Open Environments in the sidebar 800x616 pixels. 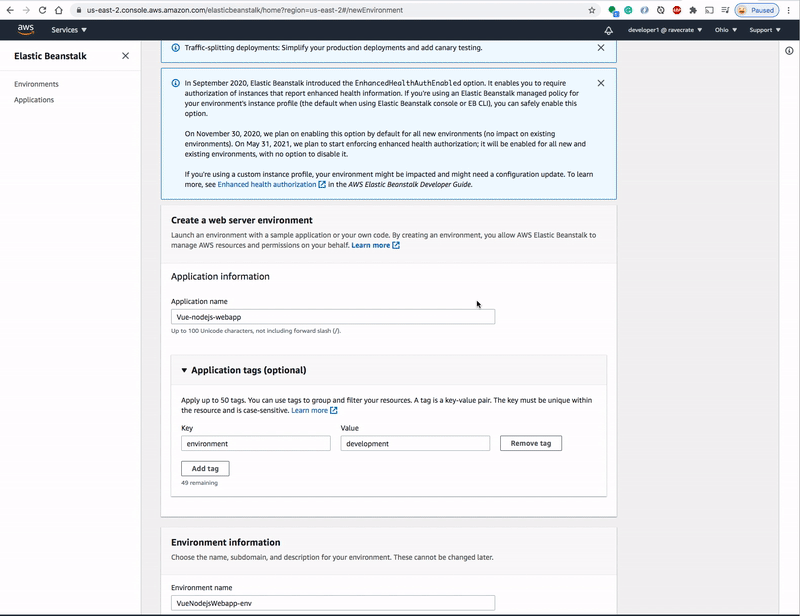click(x=36, y=84)
